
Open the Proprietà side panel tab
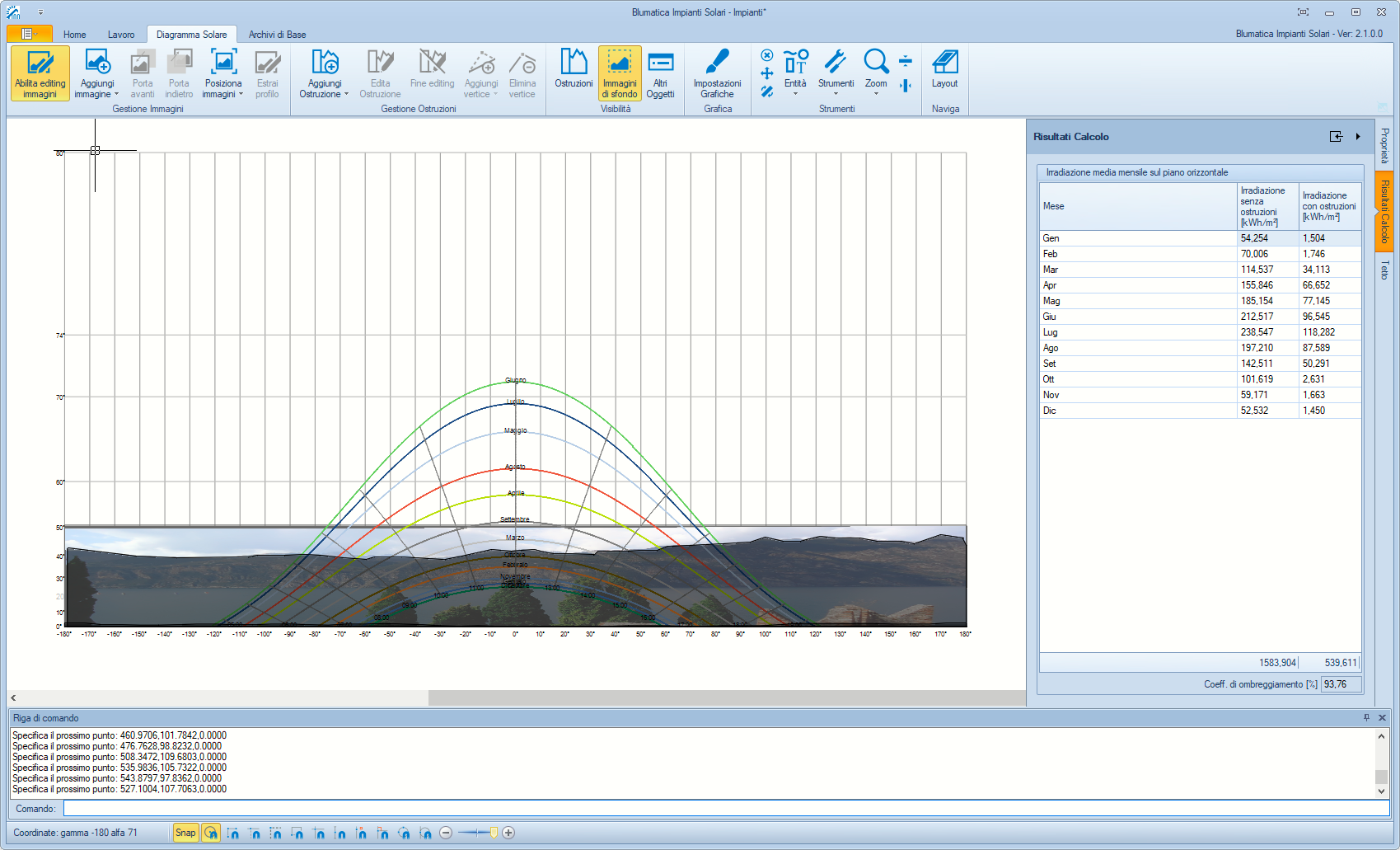click(1384, 145)
